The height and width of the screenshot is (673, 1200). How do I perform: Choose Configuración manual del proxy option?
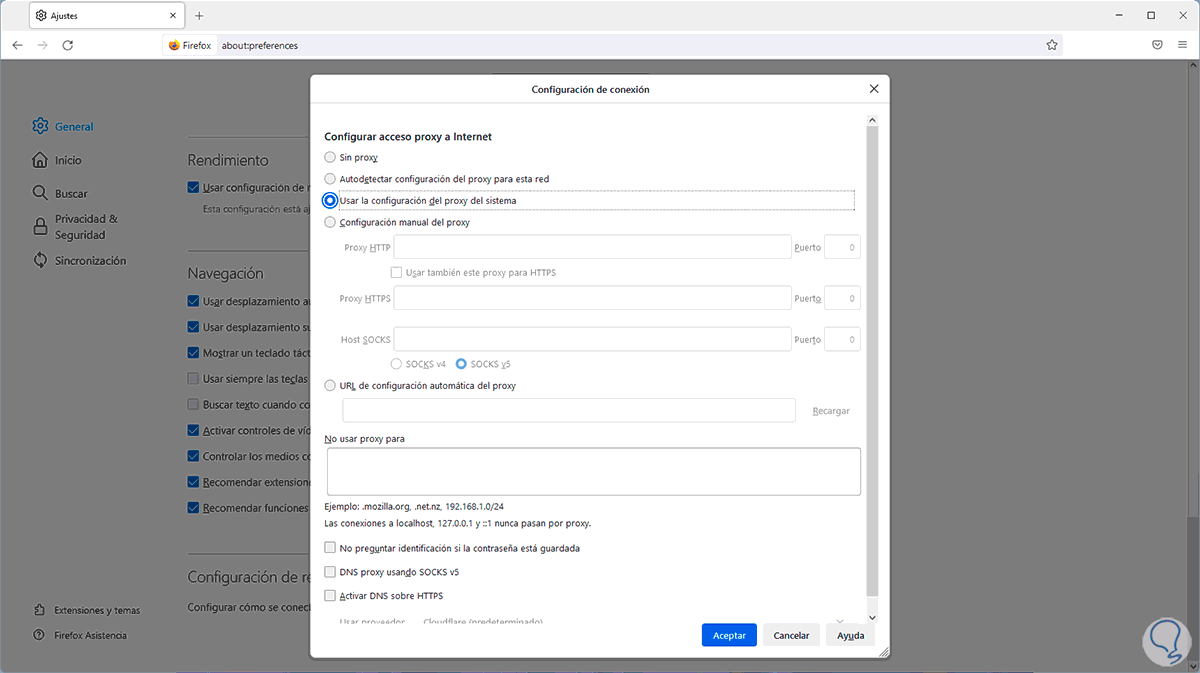pyautogui.click(x=331, y=222)
